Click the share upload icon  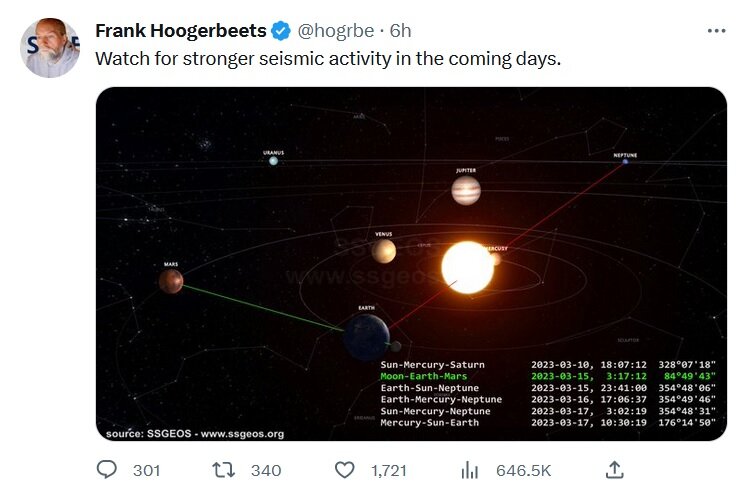(x=615, y=470)
